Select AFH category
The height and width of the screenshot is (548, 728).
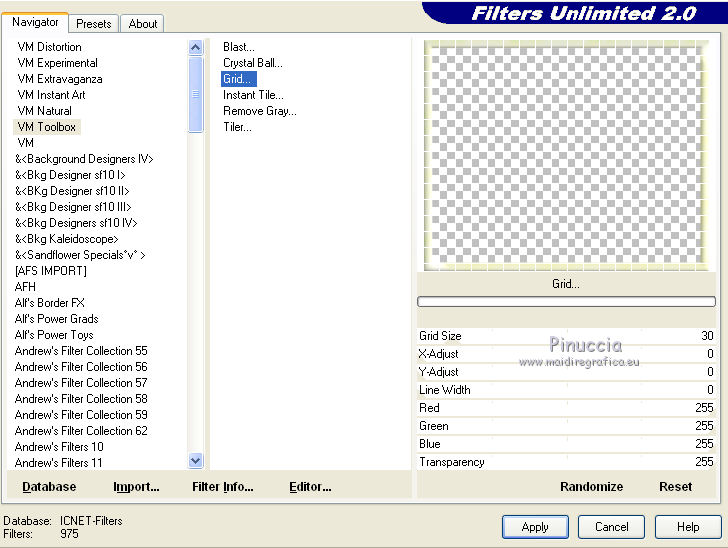(x=25, y=287)
